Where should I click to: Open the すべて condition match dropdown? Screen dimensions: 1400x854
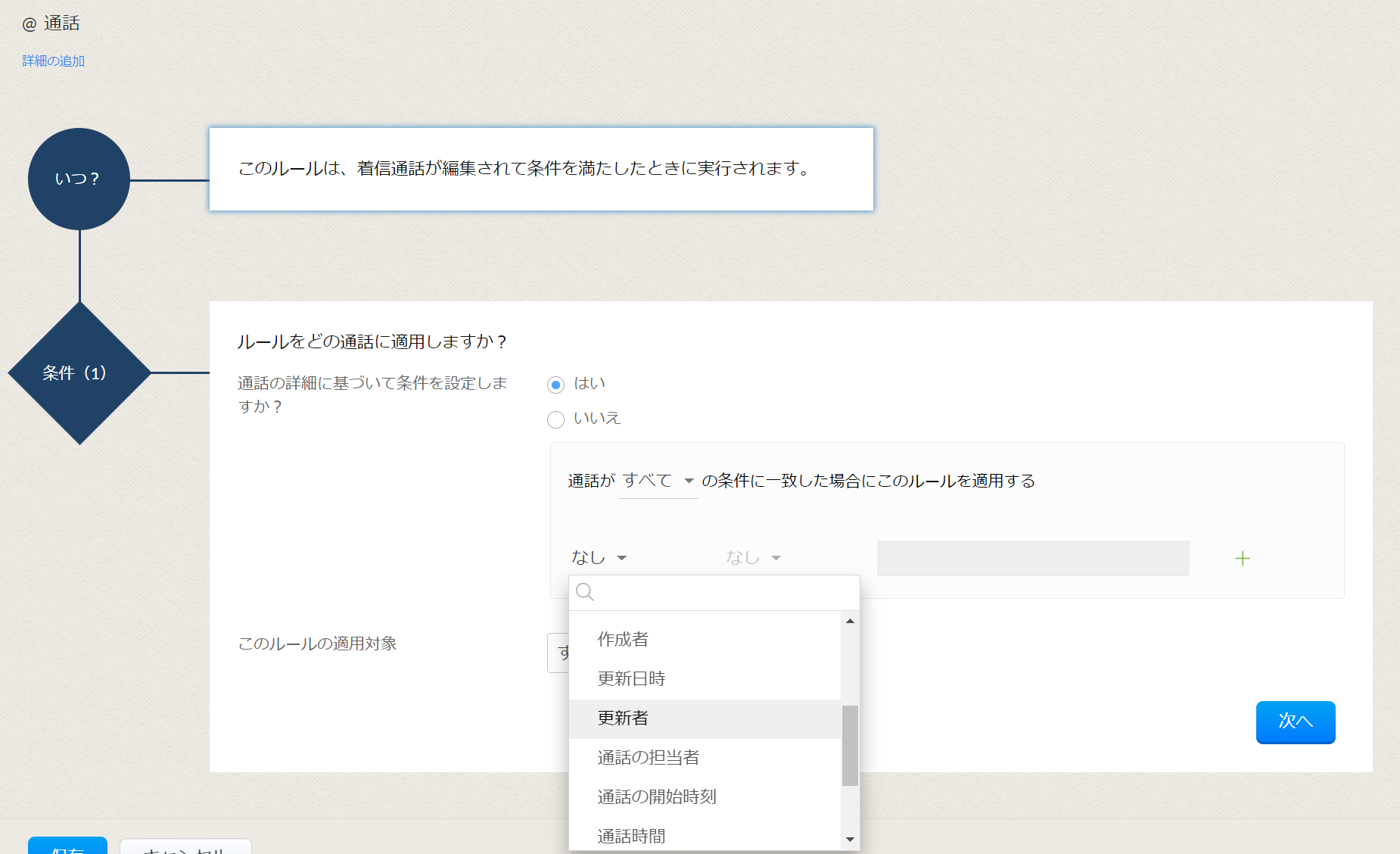657,481
